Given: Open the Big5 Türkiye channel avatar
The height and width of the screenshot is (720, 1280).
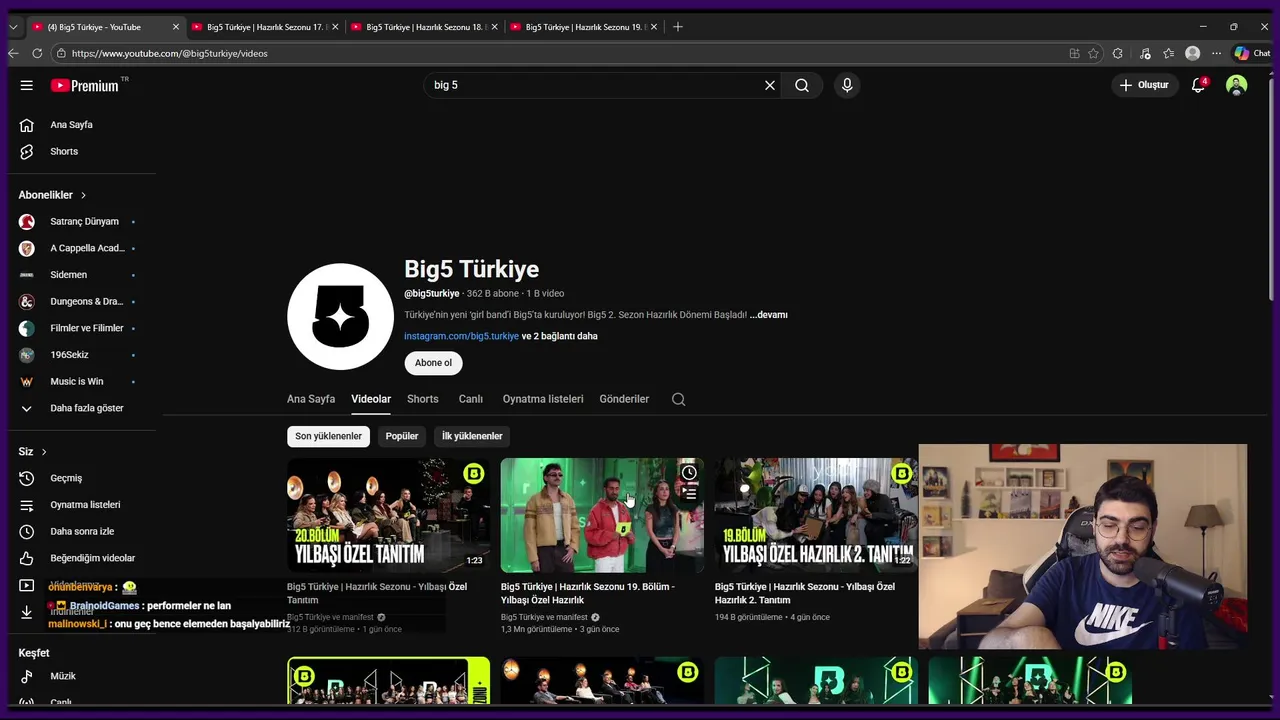Looking at the screenshot, I should [x=340, y=316].
